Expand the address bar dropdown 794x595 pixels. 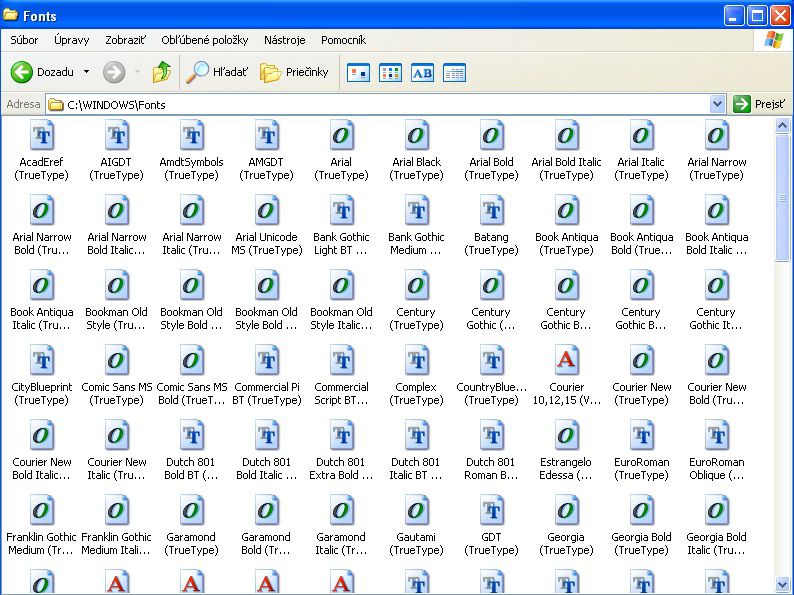click(717, 104)
